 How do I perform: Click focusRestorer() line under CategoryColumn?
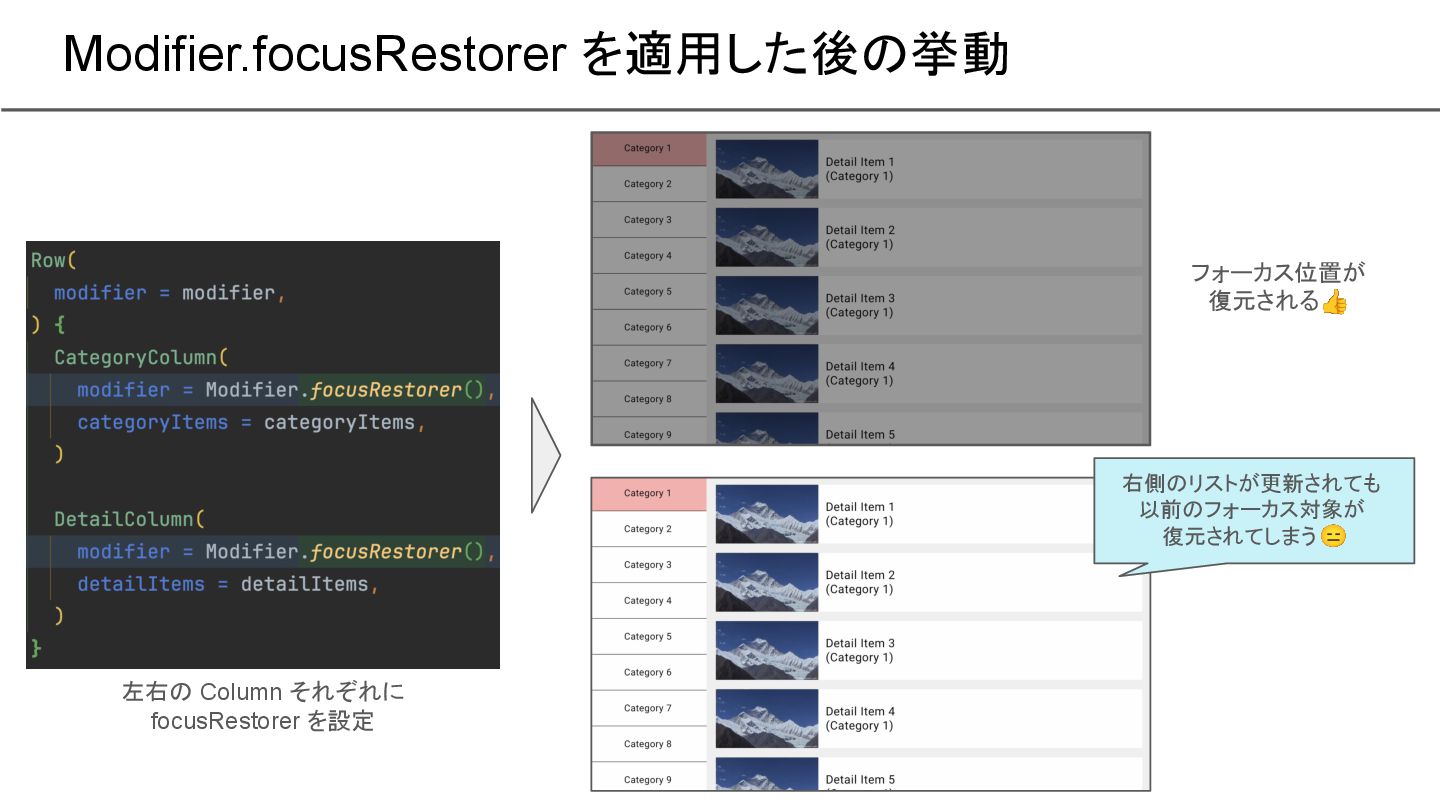coord(287,389)
